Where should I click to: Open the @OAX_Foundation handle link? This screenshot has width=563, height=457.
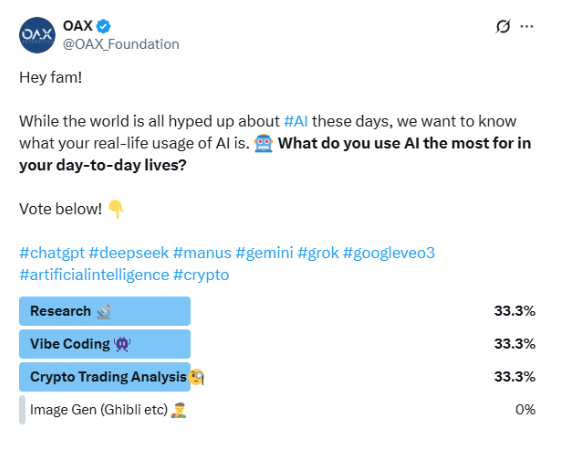121,44
